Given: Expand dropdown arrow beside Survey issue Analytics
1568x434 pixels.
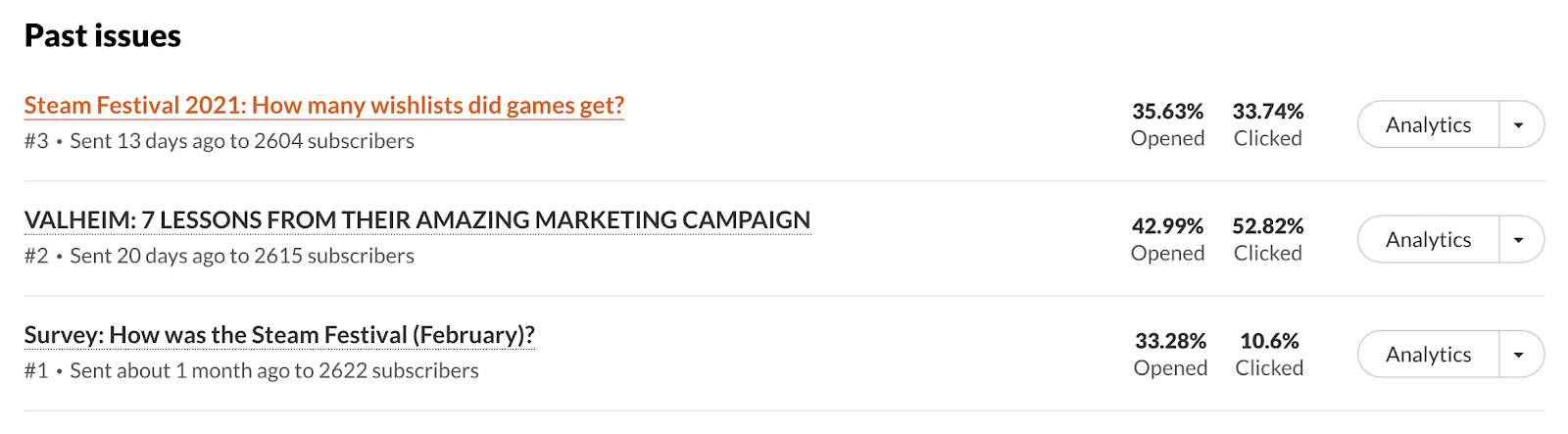Looking at the screenshot, I should tap(1519, 355).
